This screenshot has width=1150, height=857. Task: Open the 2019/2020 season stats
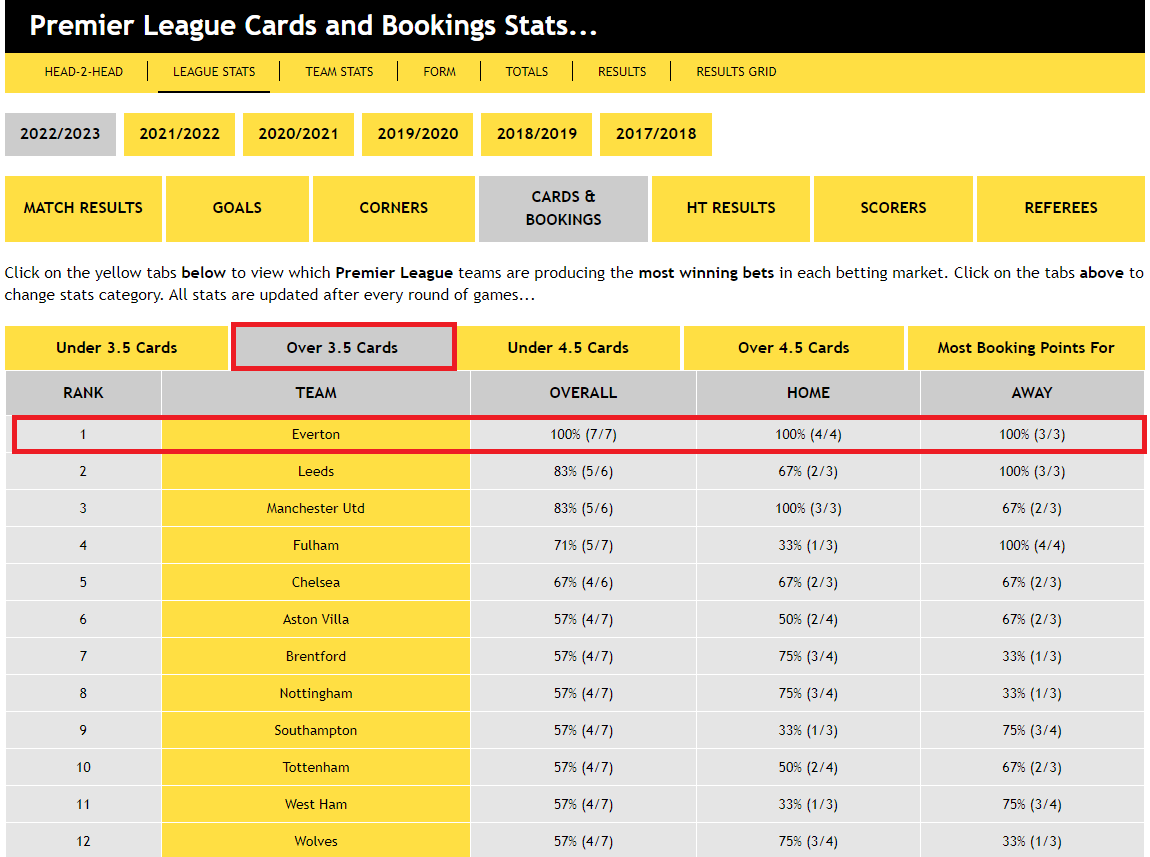[417, 134]
